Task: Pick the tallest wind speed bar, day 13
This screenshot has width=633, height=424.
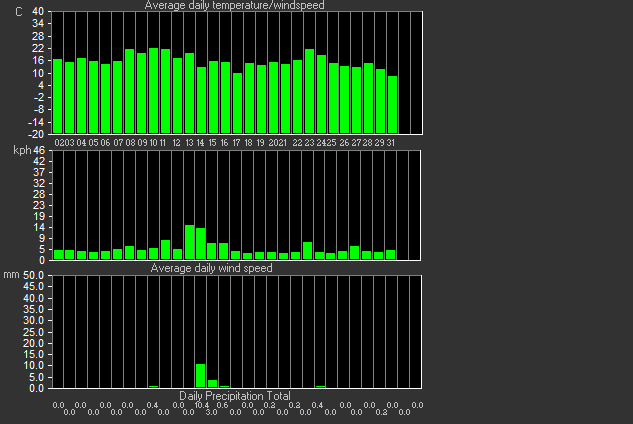Action: point(189,242)
